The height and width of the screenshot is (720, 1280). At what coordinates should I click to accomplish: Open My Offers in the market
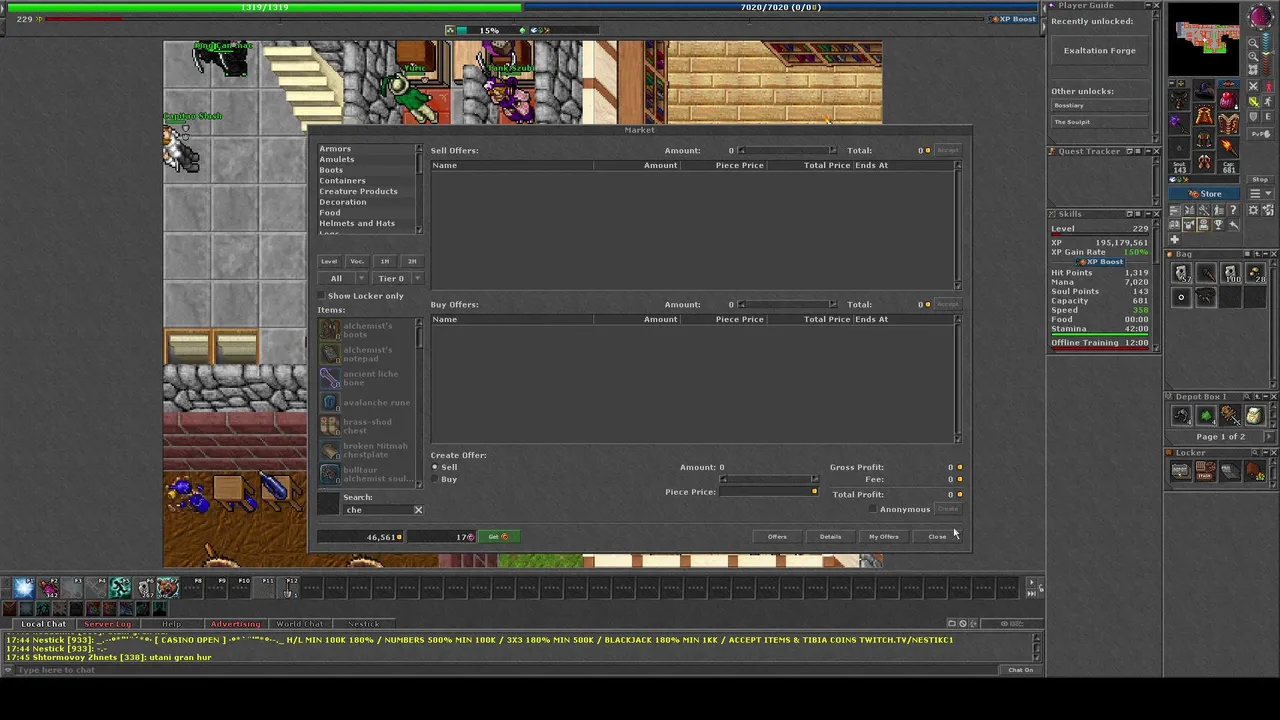click(x=884, y=537)
